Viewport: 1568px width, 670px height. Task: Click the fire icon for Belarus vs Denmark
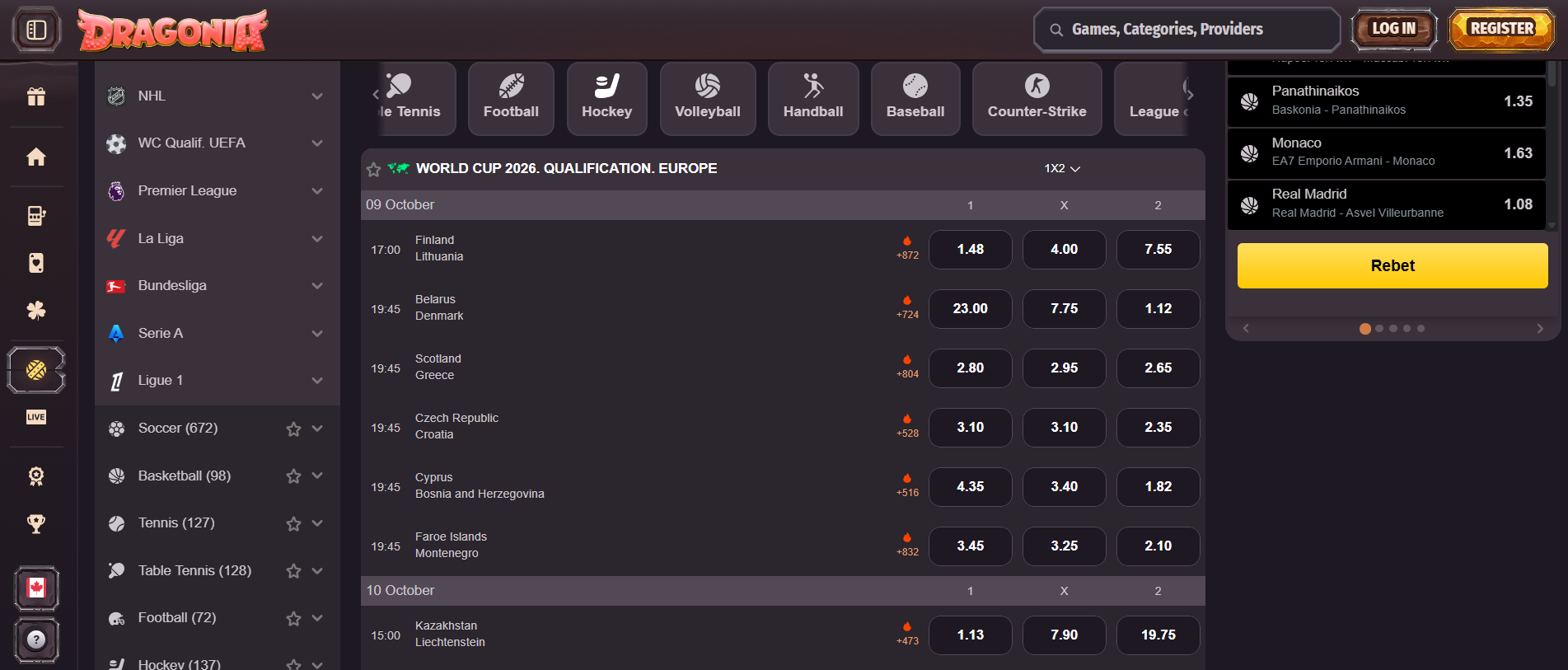(907, 301)
